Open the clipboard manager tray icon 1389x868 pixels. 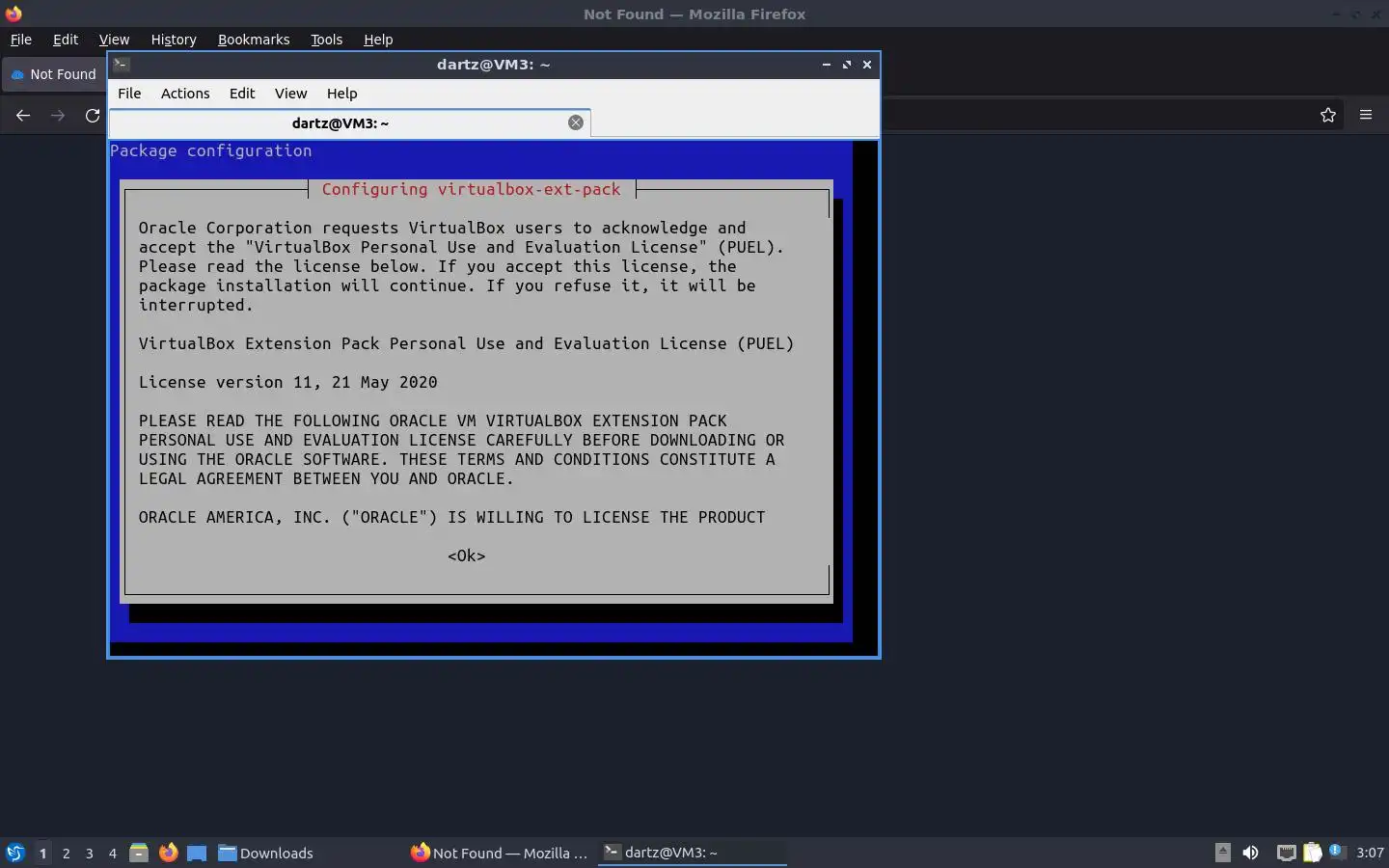pyautogui.click(x=1312, y=853)
